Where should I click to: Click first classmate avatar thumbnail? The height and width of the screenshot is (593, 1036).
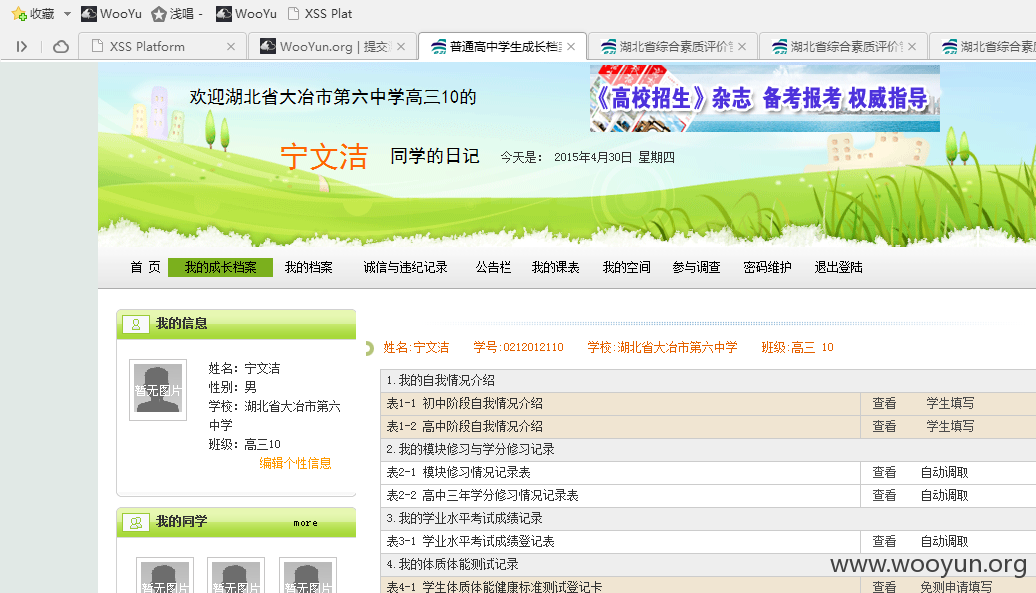(165, 576)
